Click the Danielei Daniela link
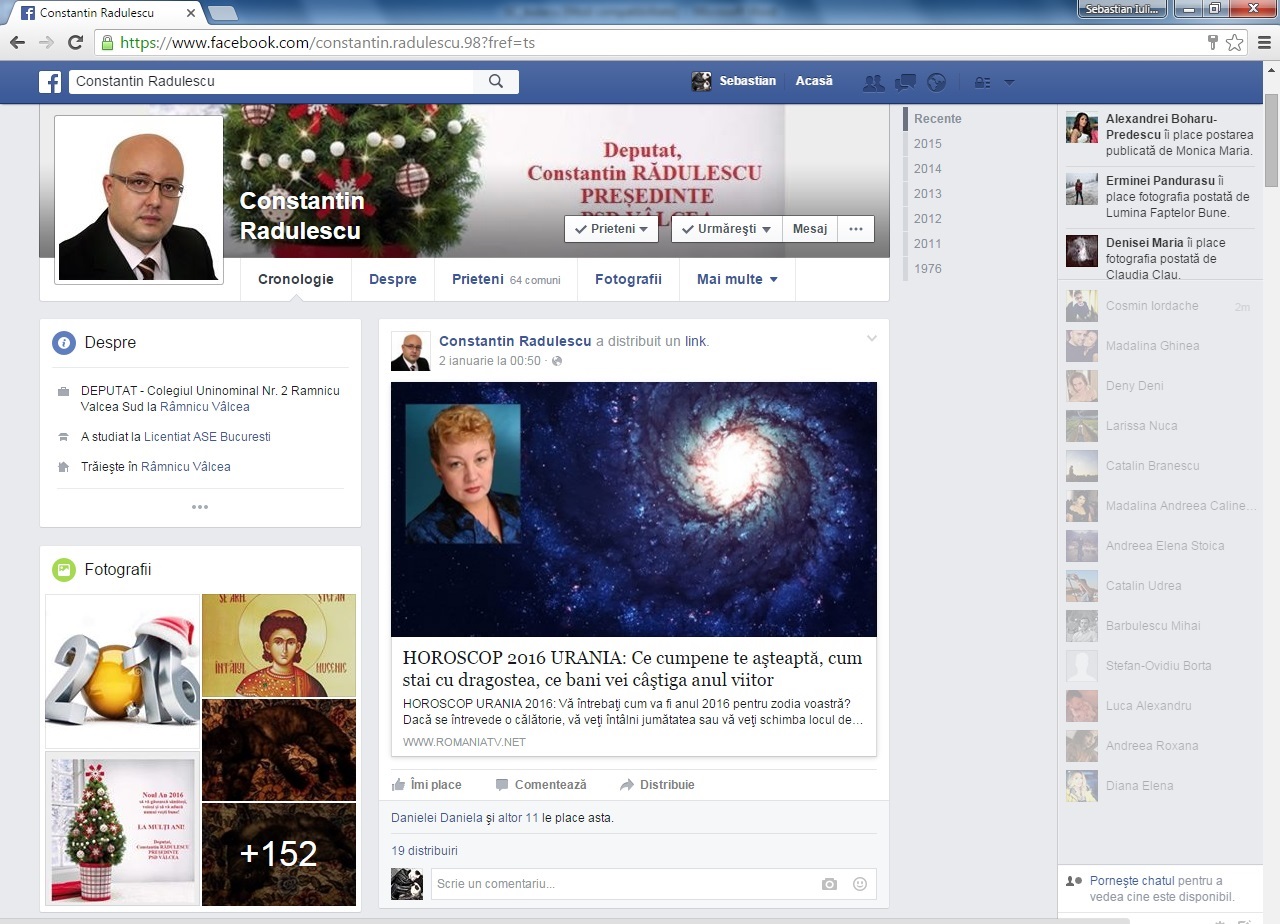 (x=437, y=818)
